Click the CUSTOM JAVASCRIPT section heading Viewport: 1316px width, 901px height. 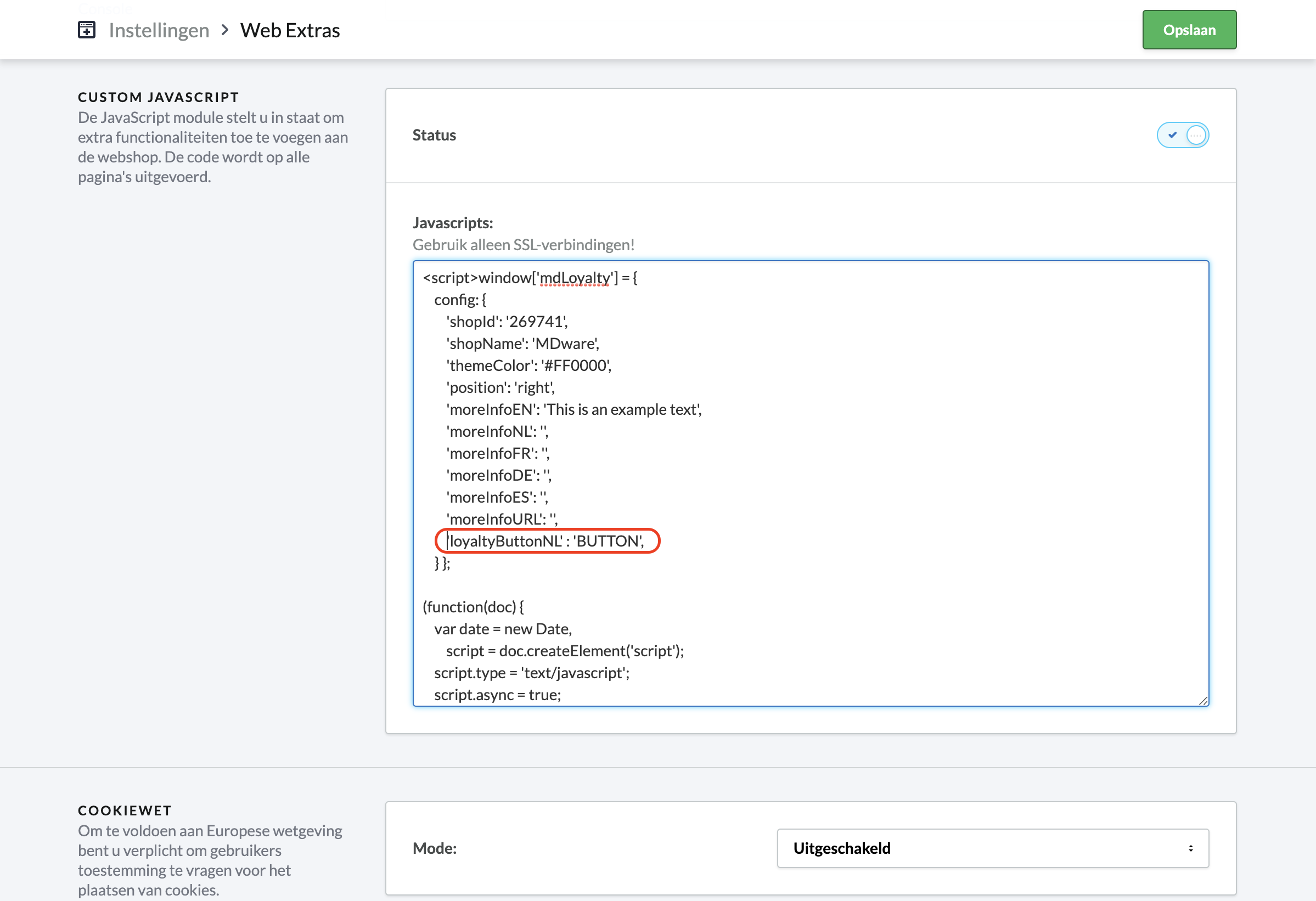[159, 98]
